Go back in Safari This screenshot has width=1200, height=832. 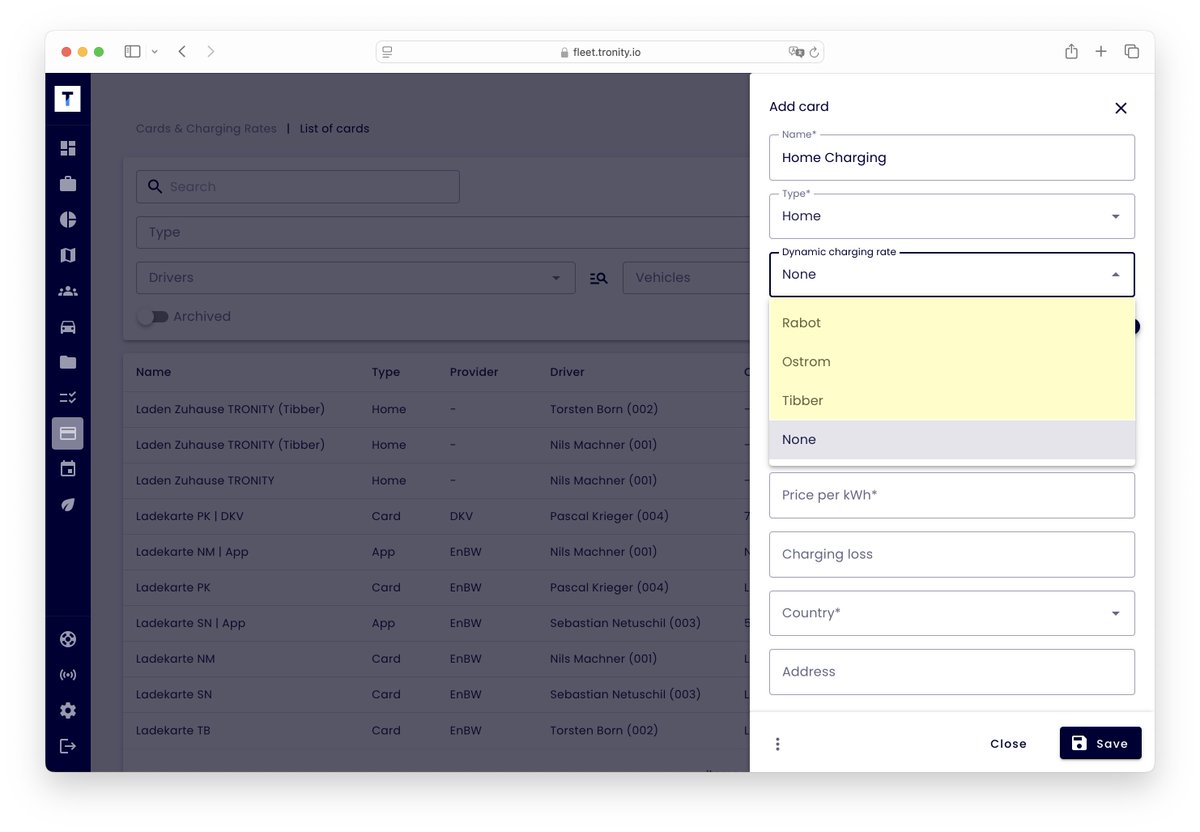pos(182,51)
